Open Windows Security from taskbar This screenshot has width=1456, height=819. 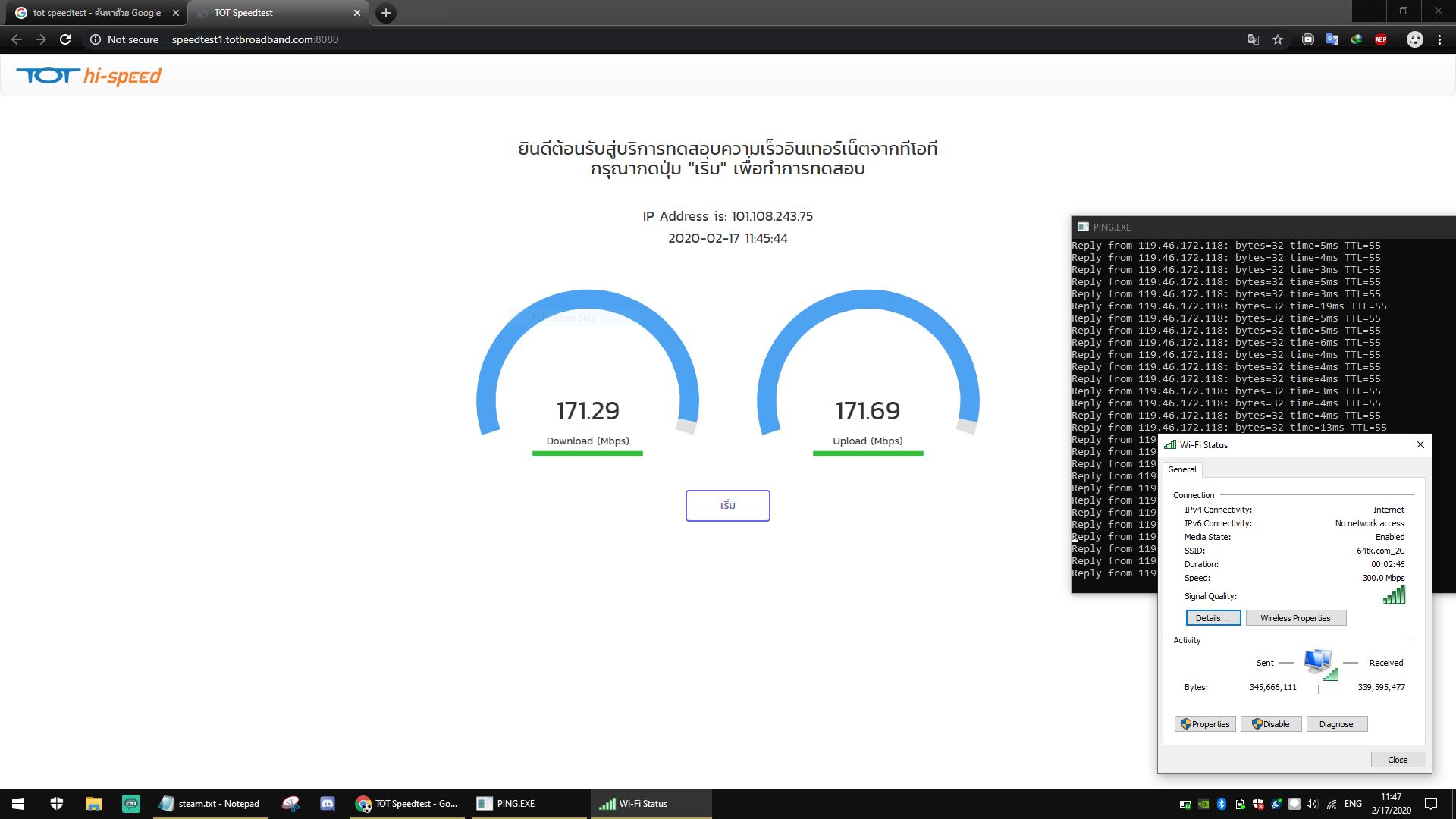click(57, 804)
